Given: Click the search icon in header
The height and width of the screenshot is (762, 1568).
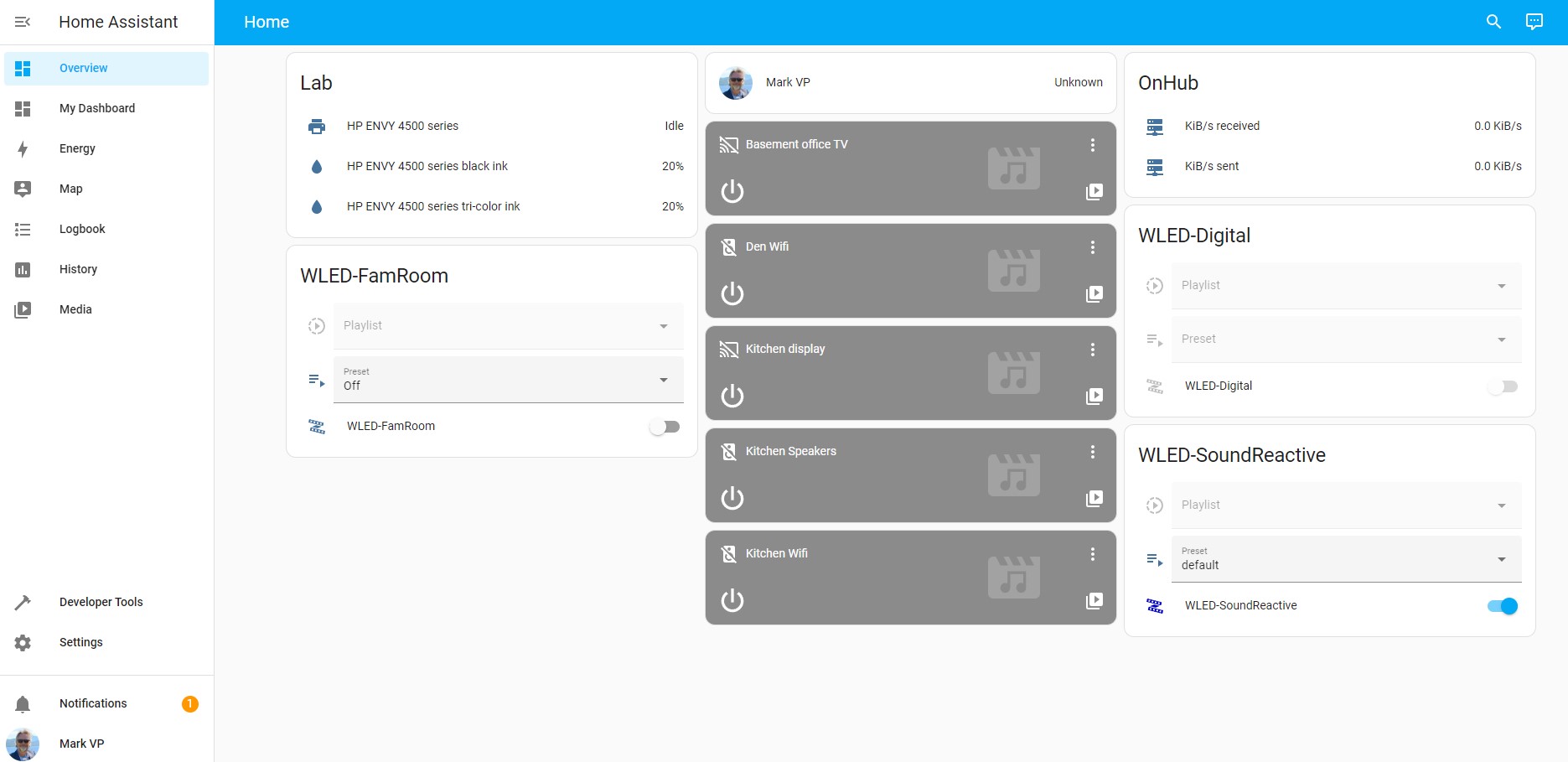Looking at the screenshot, I should pyautogui.click(x=1493, y=22).
